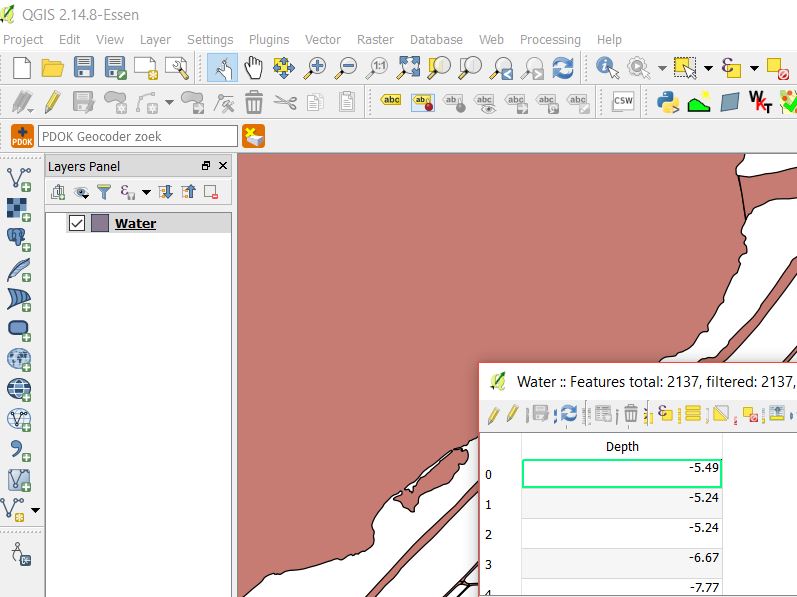Open select by expression dropdown arrow
This screenshot has height=597, width=797.
754,68
